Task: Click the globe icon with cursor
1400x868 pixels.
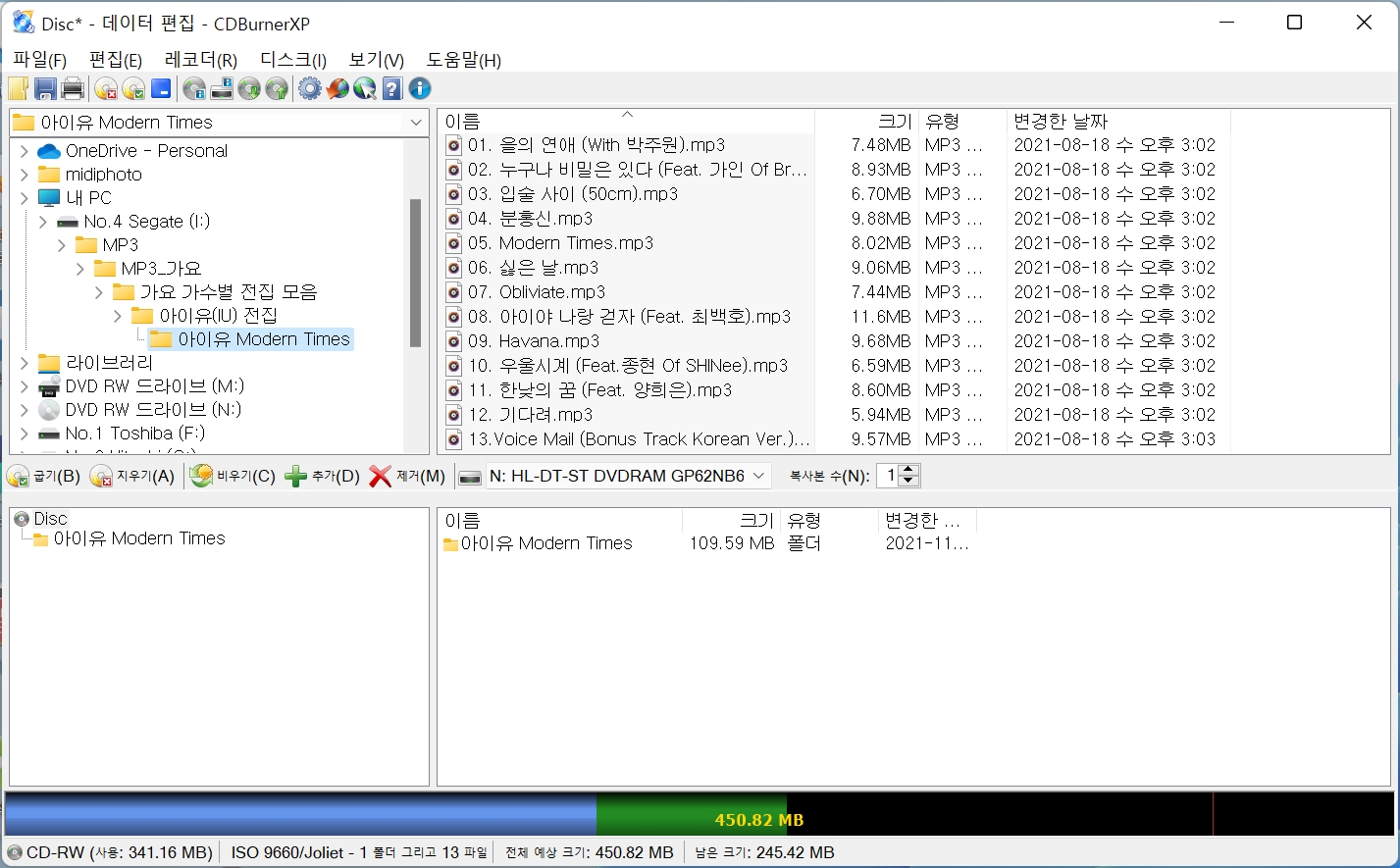Action: (365, 89)
